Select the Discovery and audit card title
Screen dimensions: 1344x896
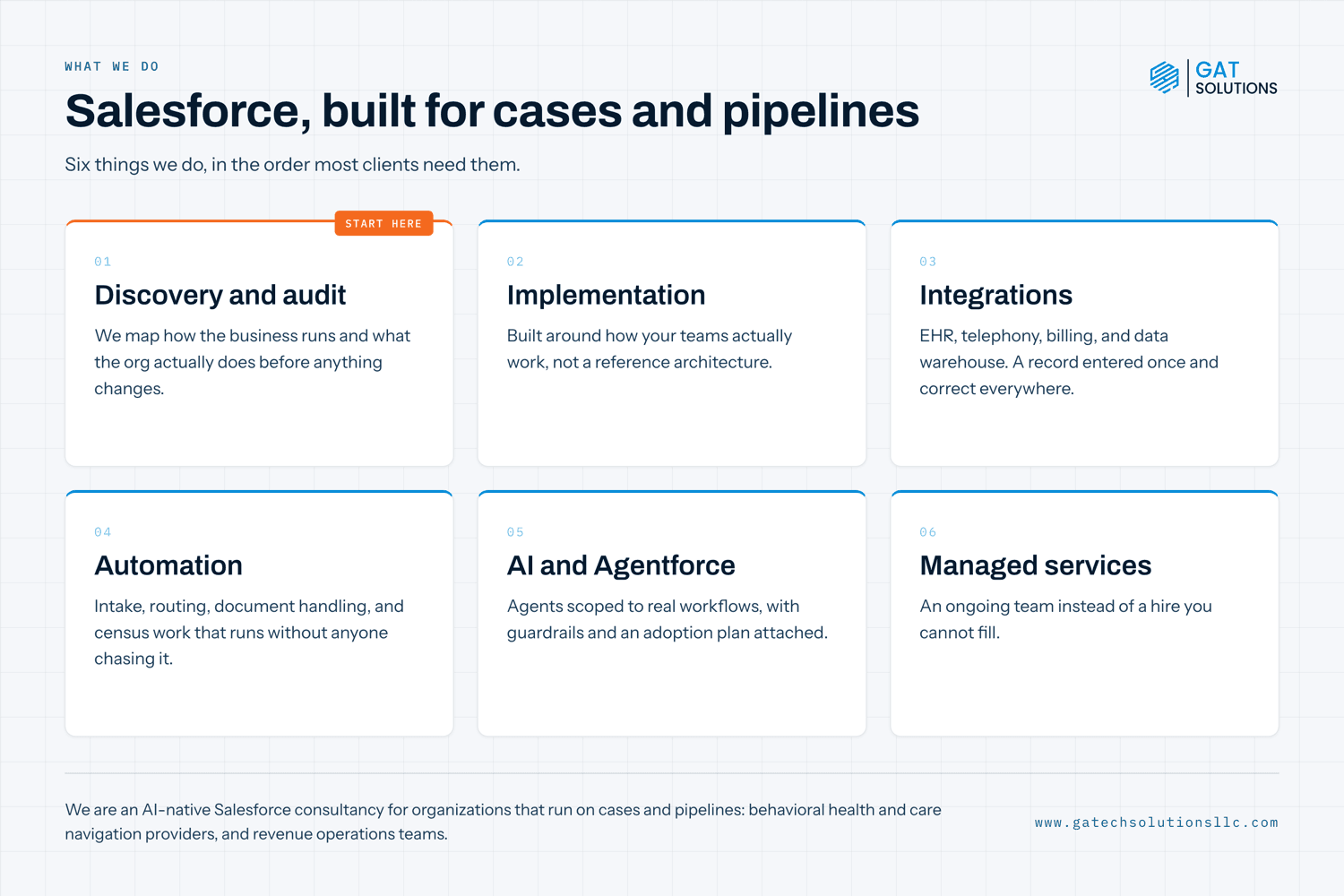(220, 295)
